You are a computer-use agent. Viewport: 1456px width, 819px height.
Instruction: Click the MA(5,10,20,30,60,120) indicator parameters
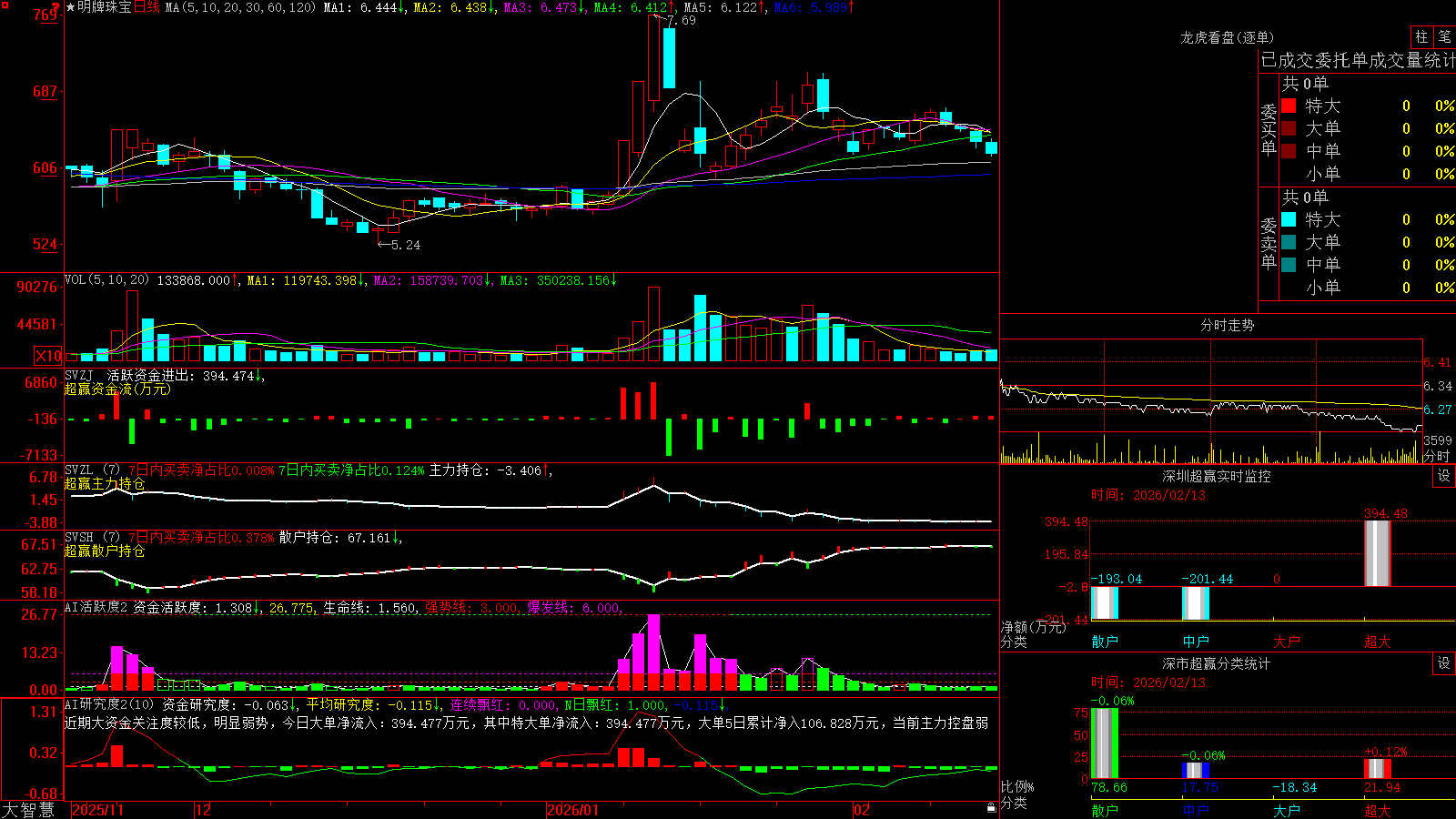click(x=240, y=7)
